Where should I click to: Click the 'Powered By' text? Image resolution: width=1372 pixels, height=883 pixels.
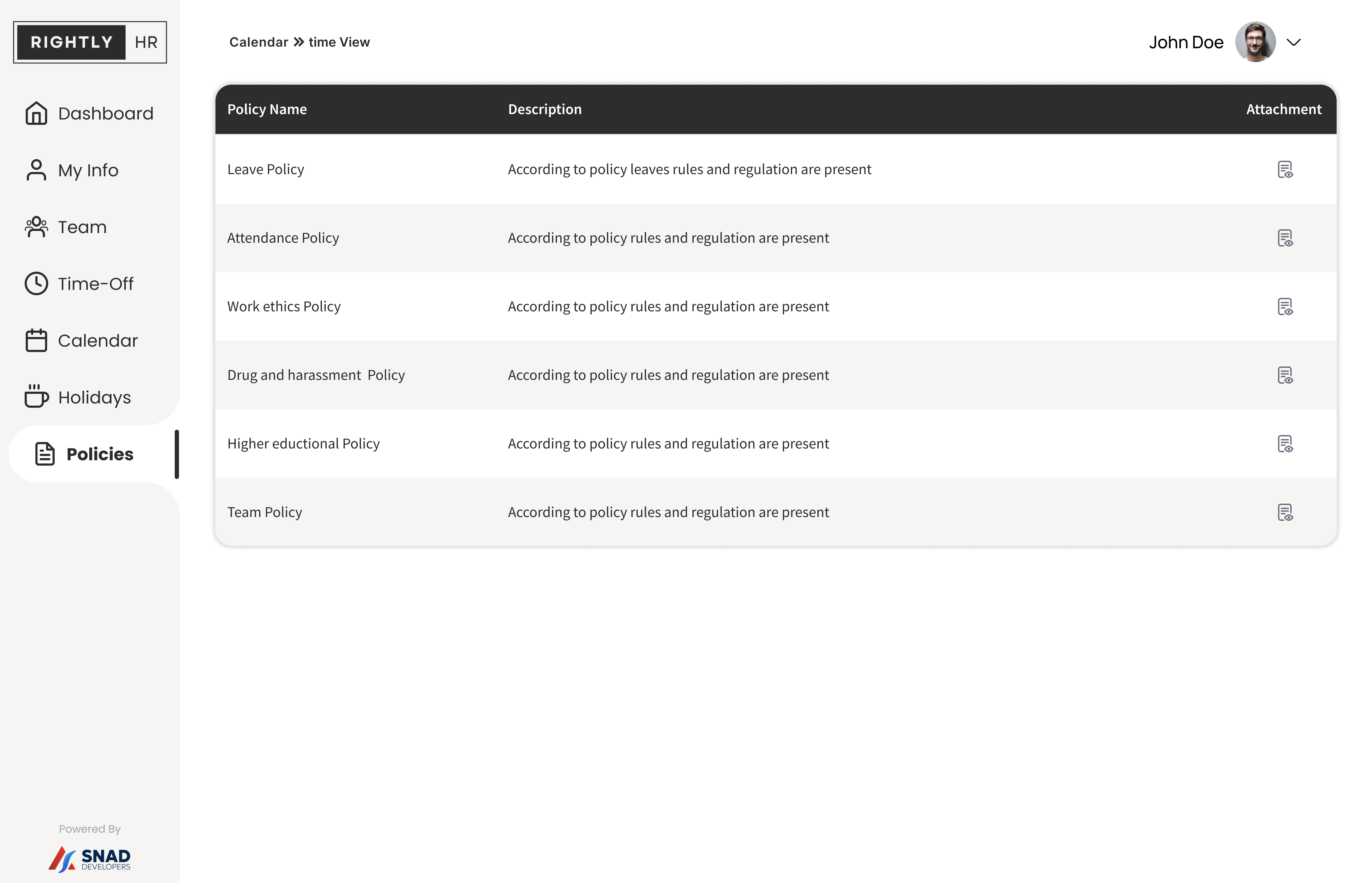[90, 829]
